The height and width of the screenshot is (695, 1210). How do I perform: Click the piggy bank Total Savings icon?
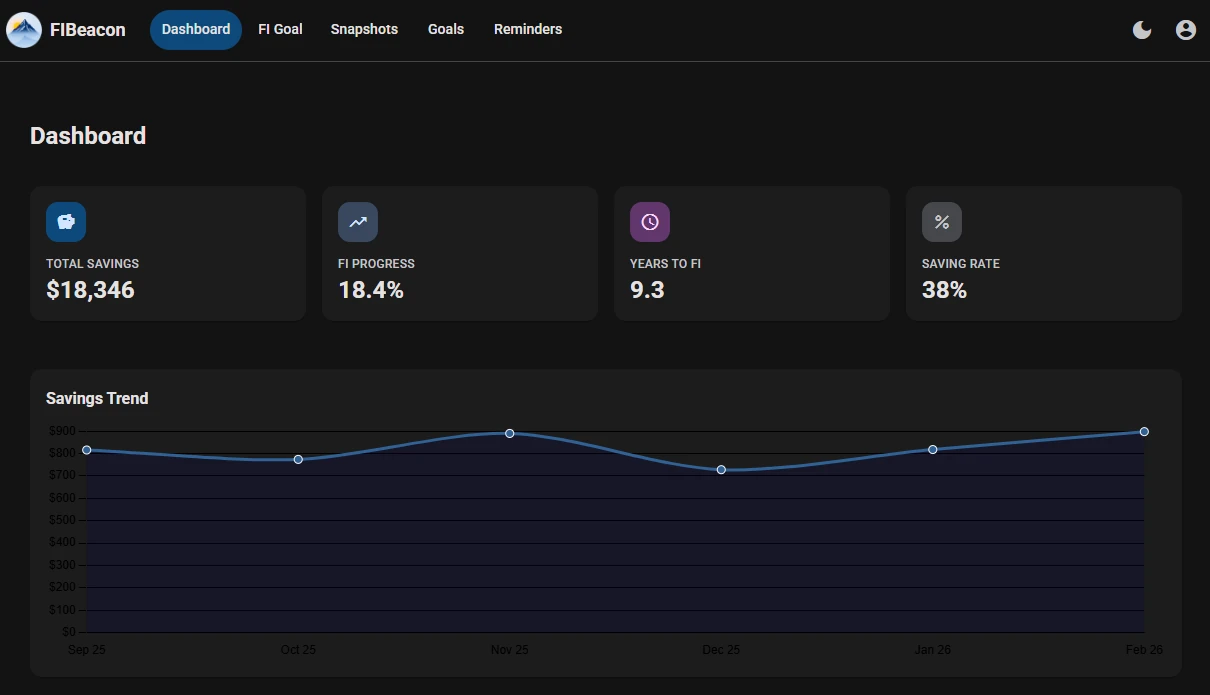(x=66, y=221)
